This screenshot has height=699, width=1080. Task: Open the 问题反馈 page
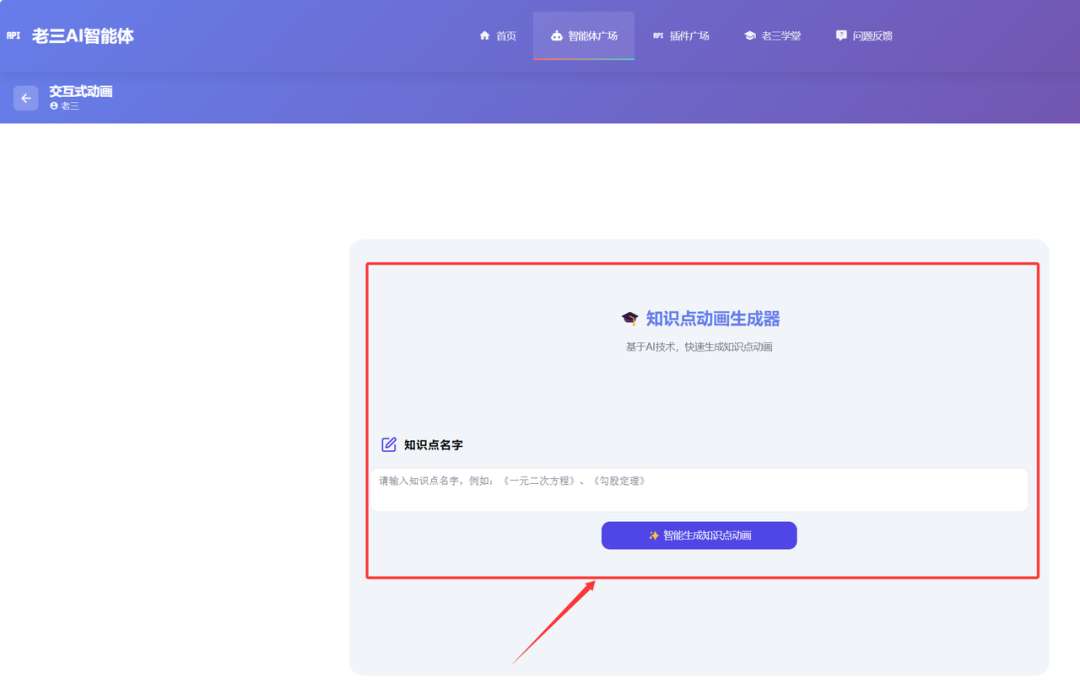865,36
